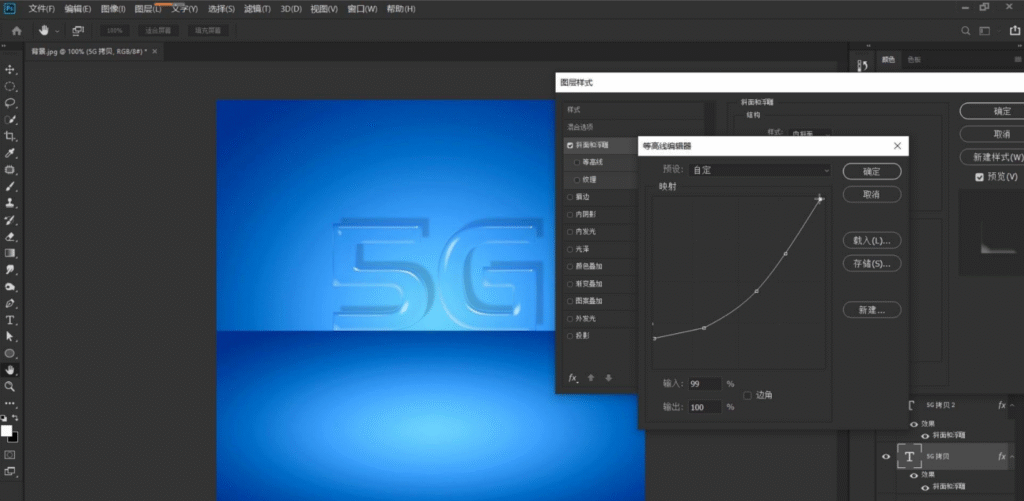Select the Path Selection tool
The image size is (1024, 501).
[10, 336]
